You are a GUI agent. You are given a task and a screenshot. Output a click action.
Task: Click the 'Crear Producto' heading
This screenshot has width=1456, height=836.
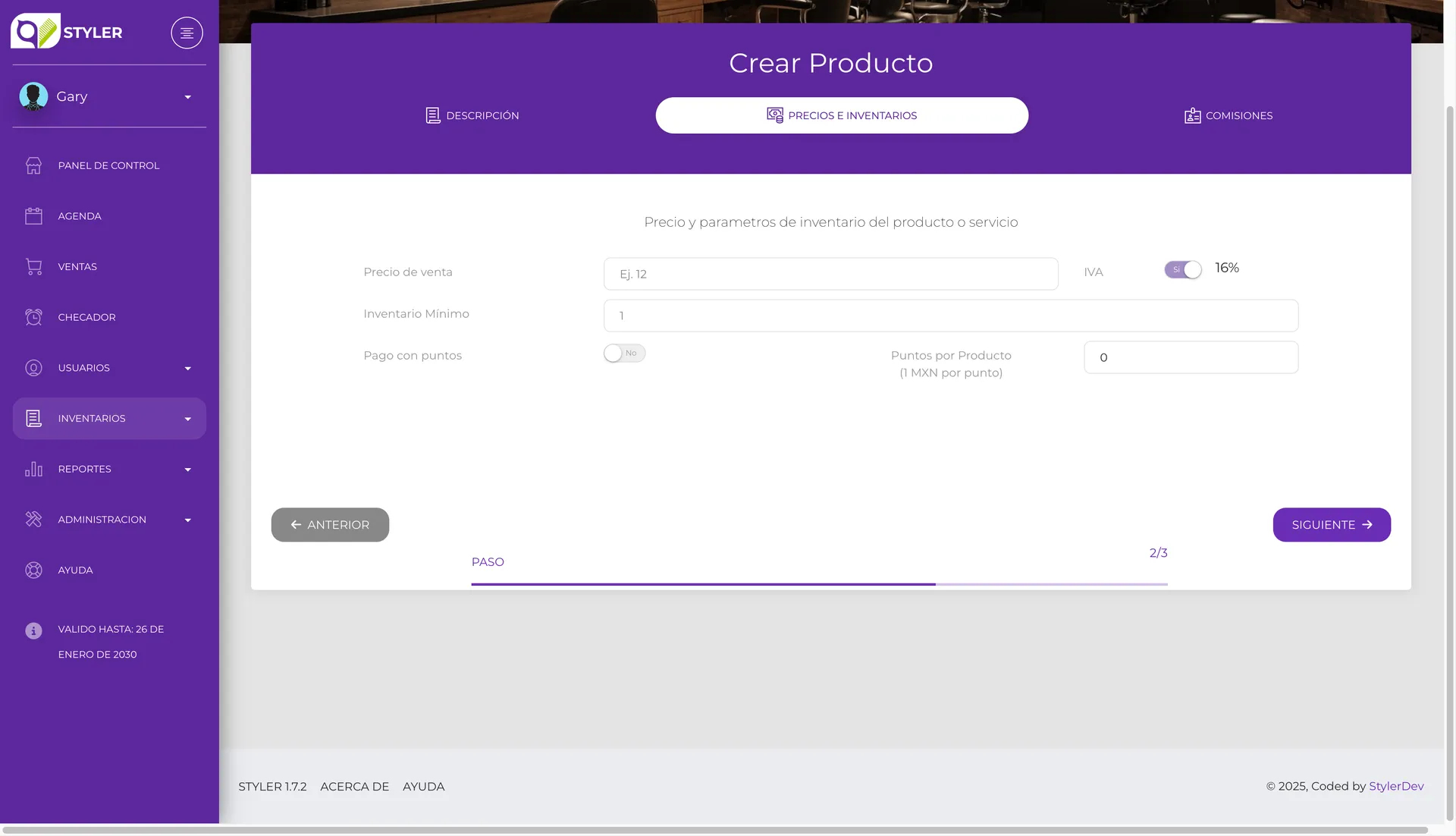click(x=830, y=63)
